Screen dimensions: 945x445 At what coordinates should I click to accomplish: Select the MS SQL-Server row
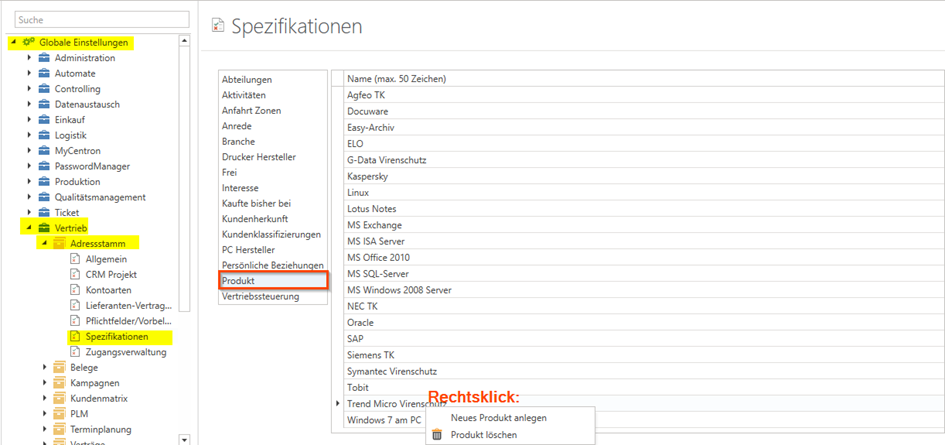click(378, 274)
